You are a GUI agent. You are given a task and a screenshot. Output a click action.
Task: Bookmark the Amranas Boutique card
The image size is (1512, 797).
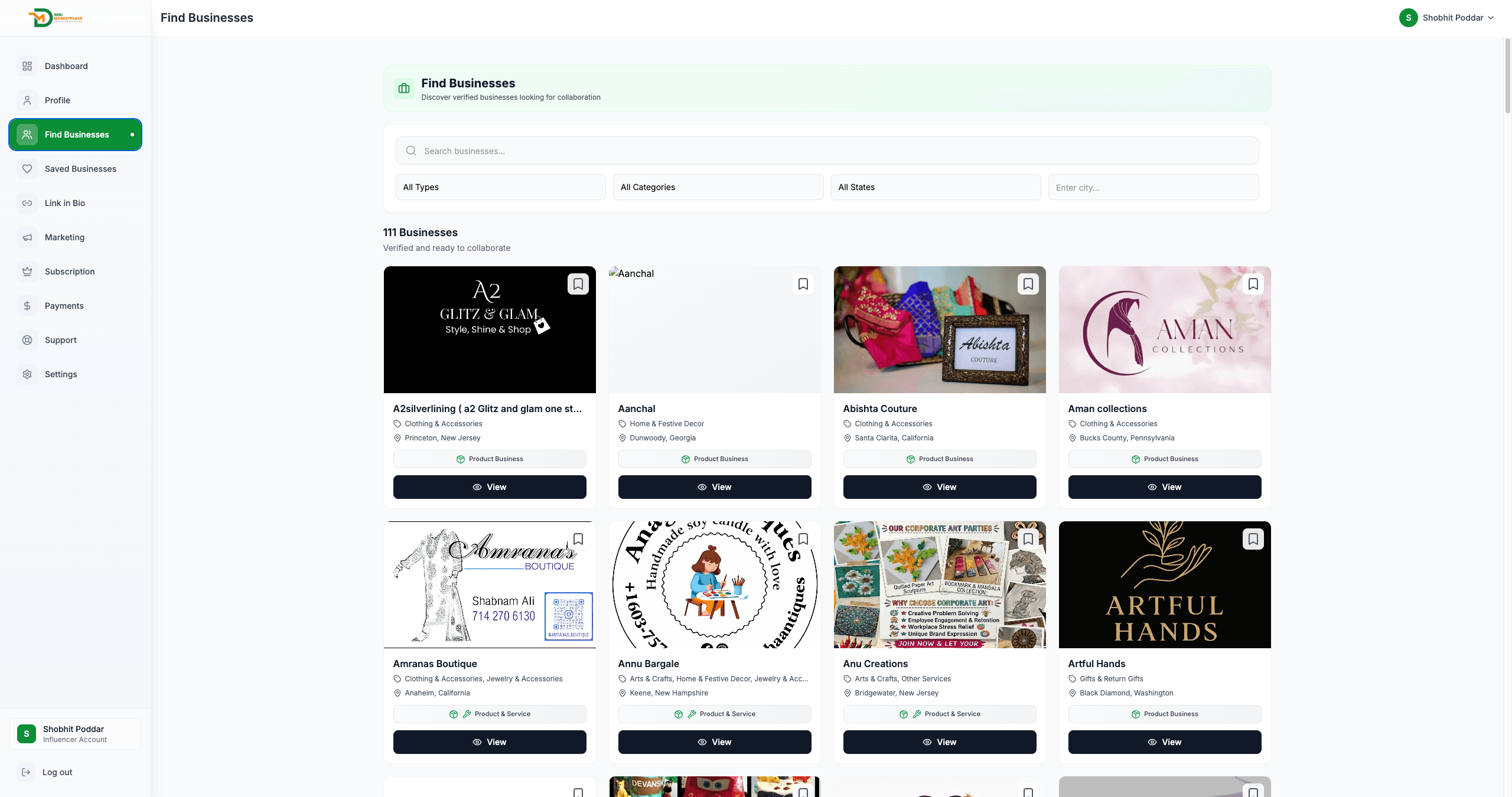click(578, 539)
